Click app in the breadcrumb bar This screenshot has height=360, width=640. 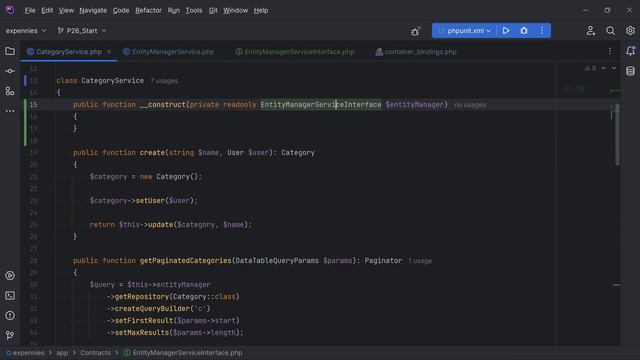click(62, 353)
